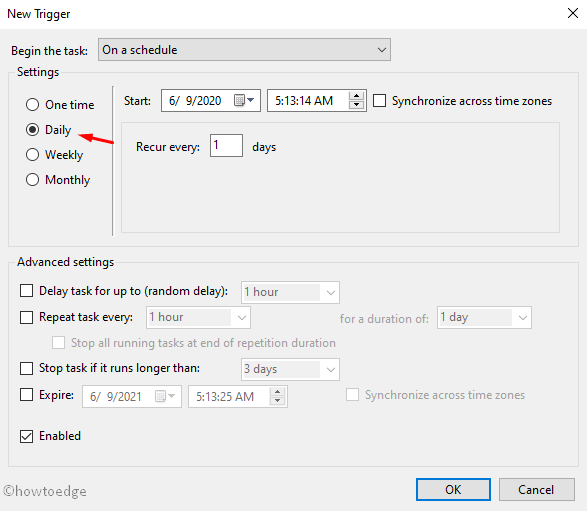Click the Expire time field 5:13:25 AM
This screenshot has width=587, height=511.
click(238, 396)
